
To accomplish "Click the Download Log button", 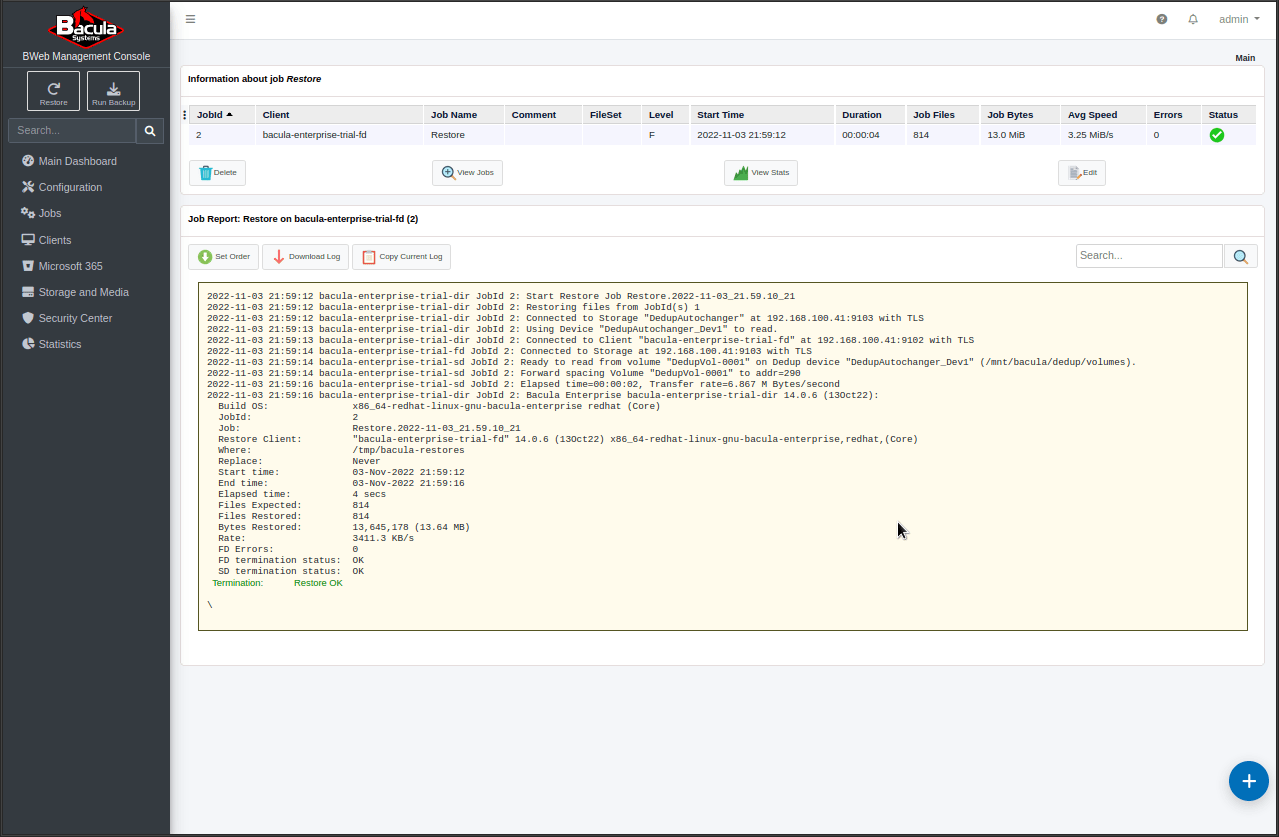I will 305,257.
